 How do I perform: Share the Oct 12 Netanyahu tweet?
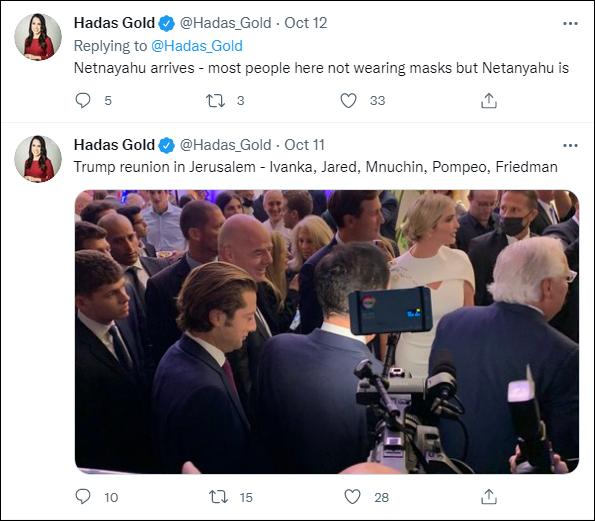(x=489, y=101)
